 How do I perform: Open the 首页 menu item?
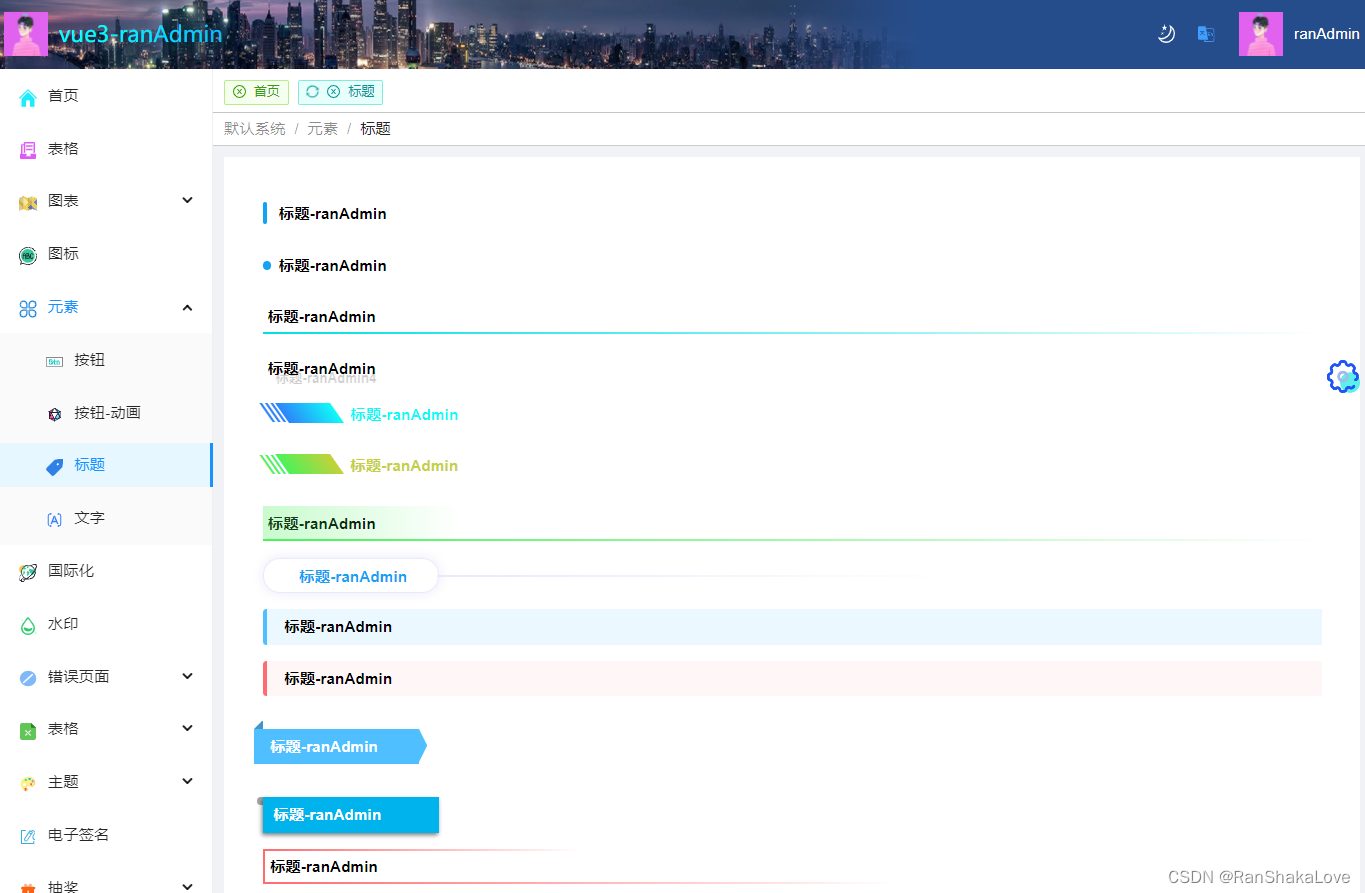[106, 96]
